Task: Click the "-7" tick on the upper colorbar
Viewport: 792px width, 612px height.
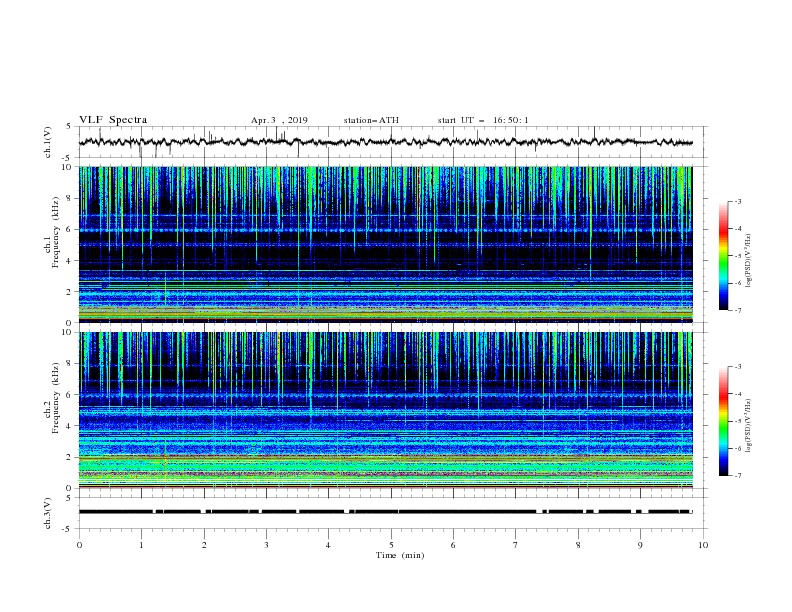Action: click(737, 310)
